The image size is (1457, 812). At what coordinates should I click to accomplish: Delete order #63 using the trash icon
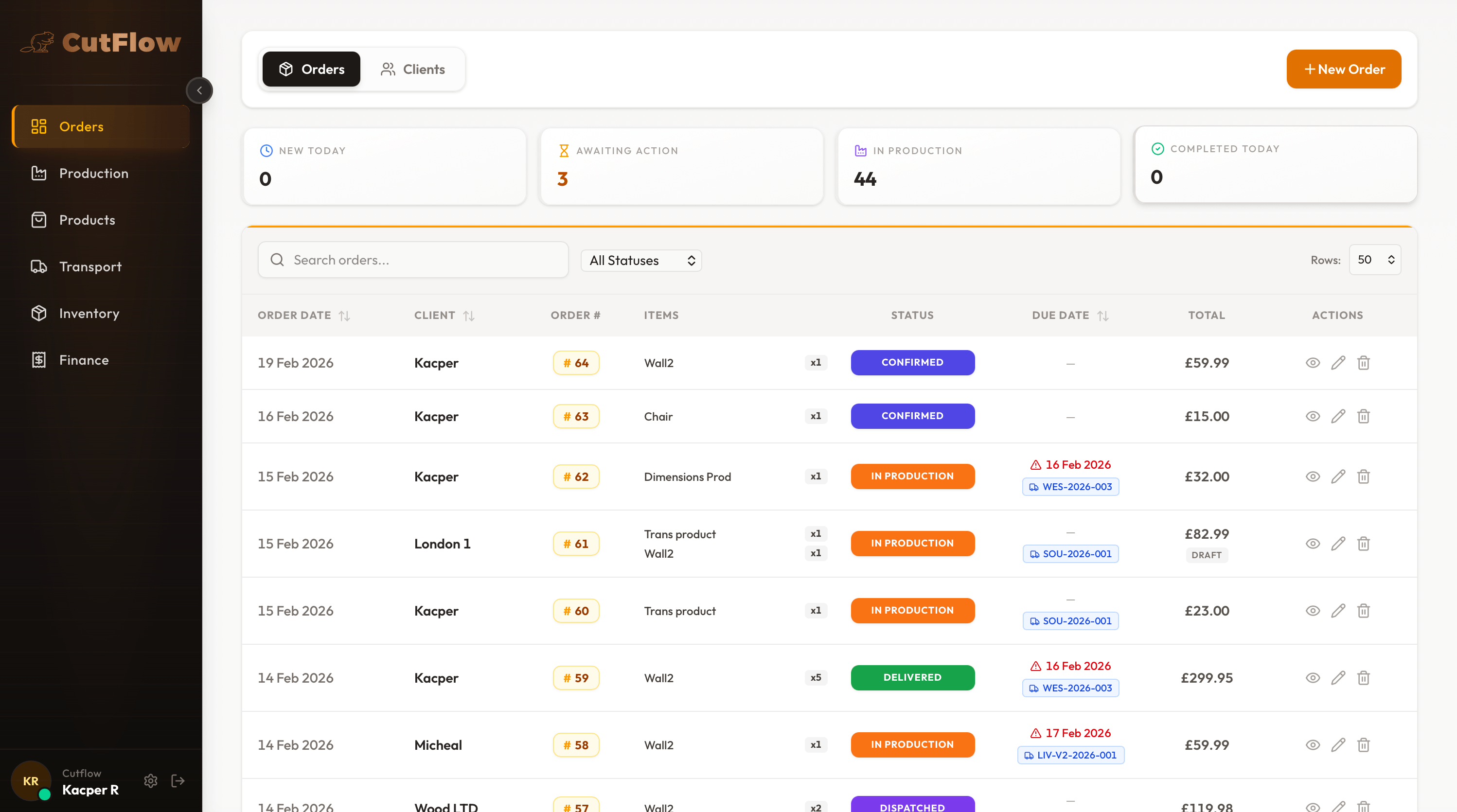tap(1363, 416)
